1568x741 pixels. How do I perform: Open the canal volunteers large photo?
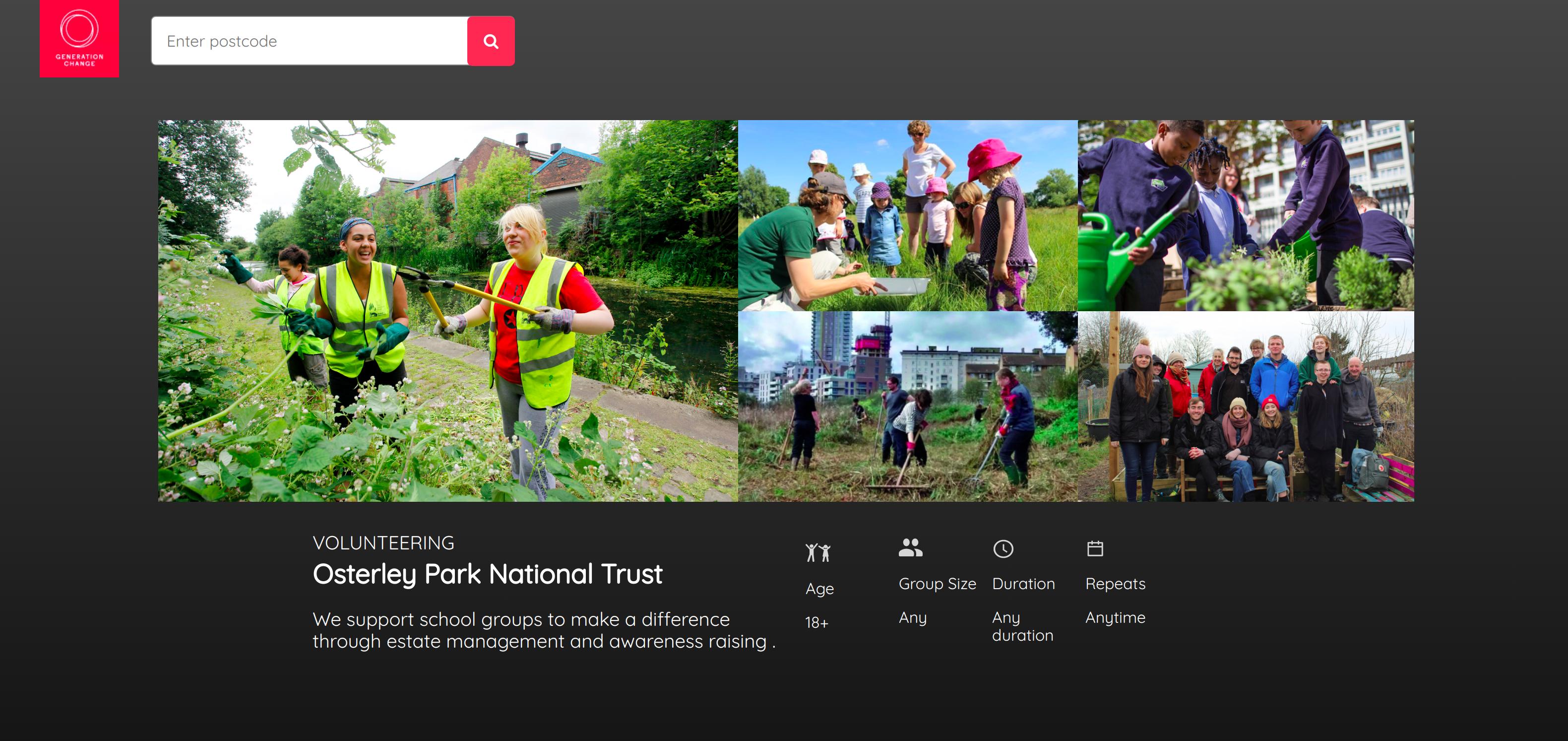[x=447, y=311]
